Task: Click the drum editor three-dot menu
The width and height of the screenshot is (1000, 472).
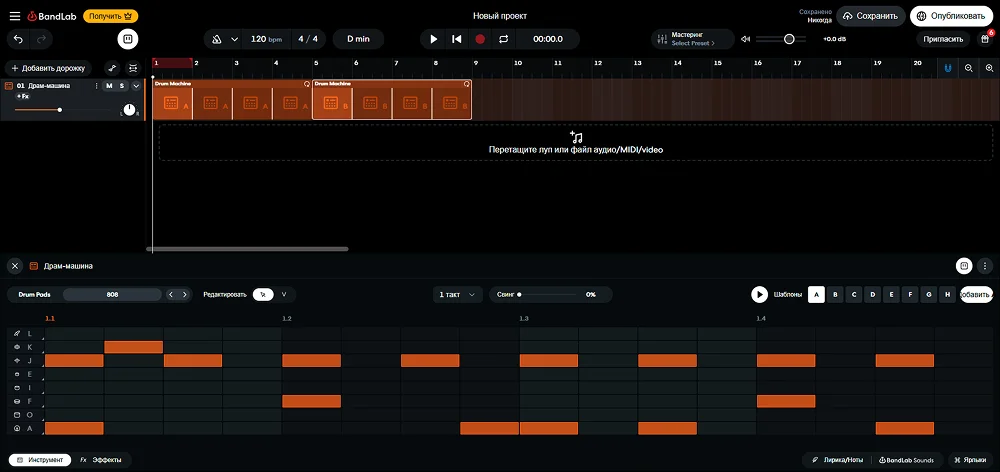Action: (986, 265)
